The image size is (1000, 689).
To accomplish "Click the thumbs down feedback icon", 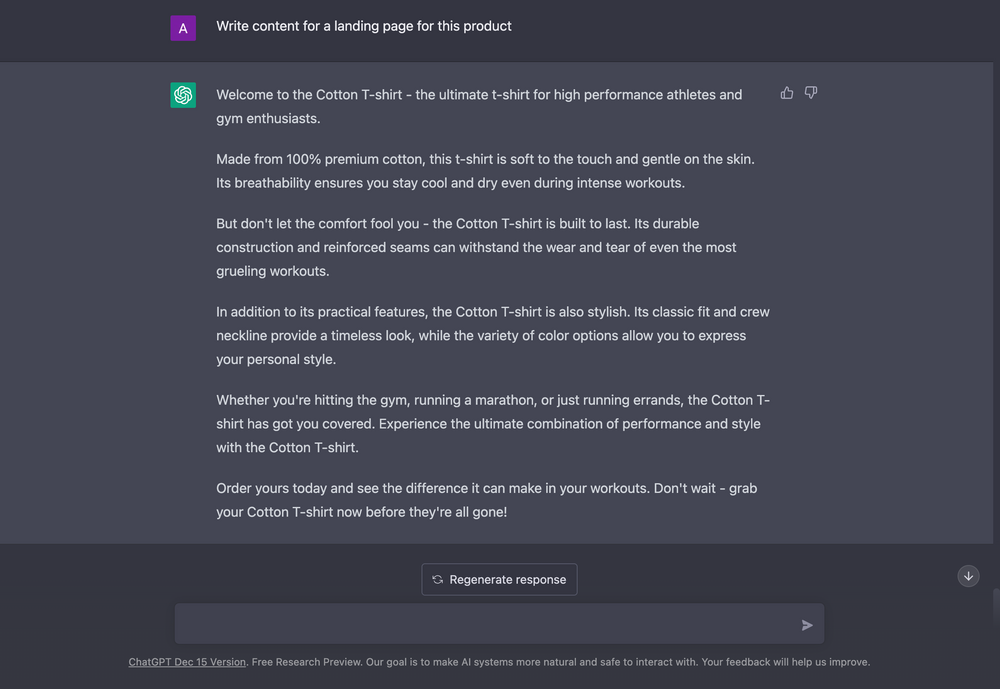I will tap(811, 93).
